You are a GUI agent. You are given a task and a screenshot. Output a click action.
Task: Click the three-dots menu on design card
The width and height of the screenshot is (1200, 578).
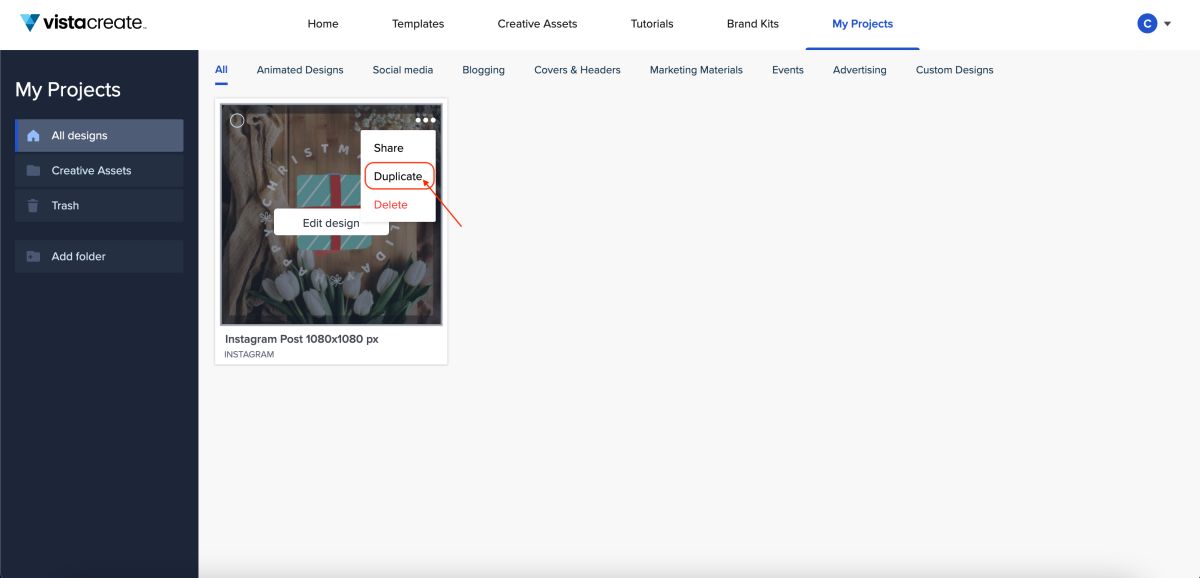pos(426,120)
